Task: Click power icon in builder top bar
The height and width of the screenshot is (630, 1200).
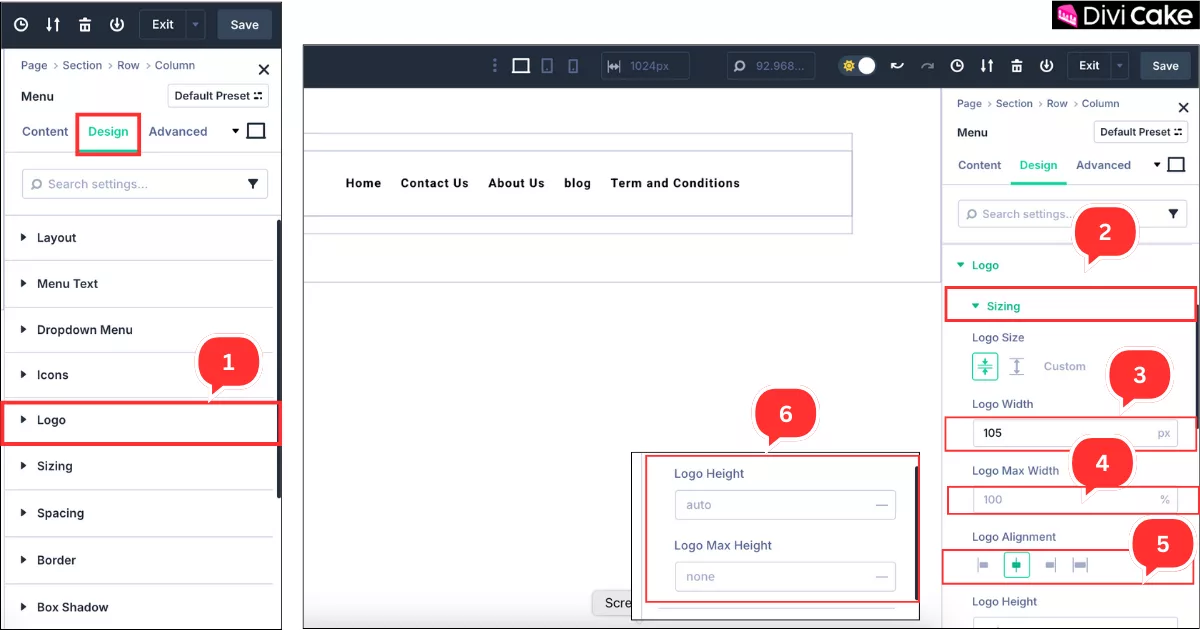Action: click(1047, 66)
